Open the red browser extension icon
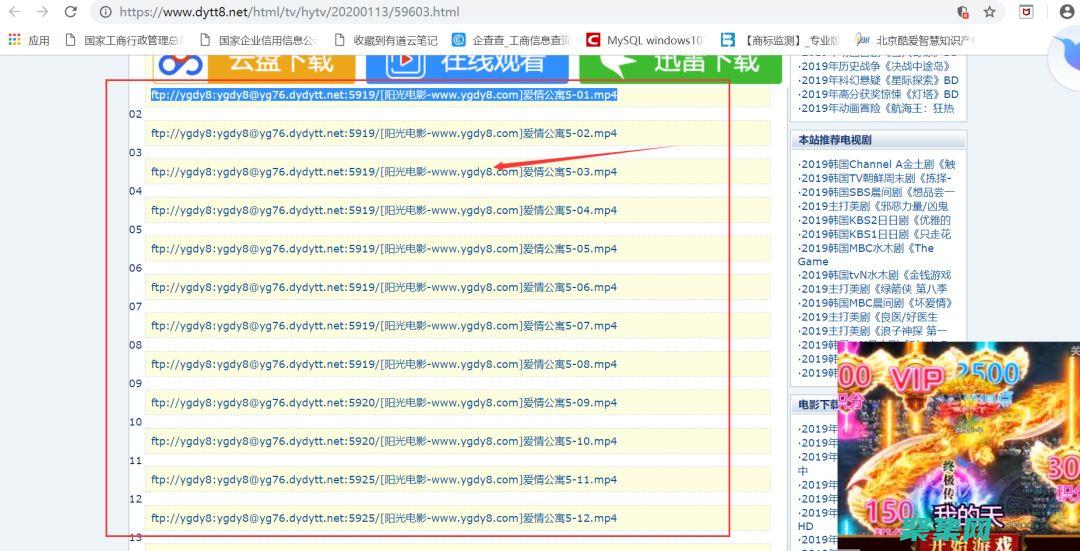Image resolution: width=1080 pixels, height=551 pixels. point(1026,12)
